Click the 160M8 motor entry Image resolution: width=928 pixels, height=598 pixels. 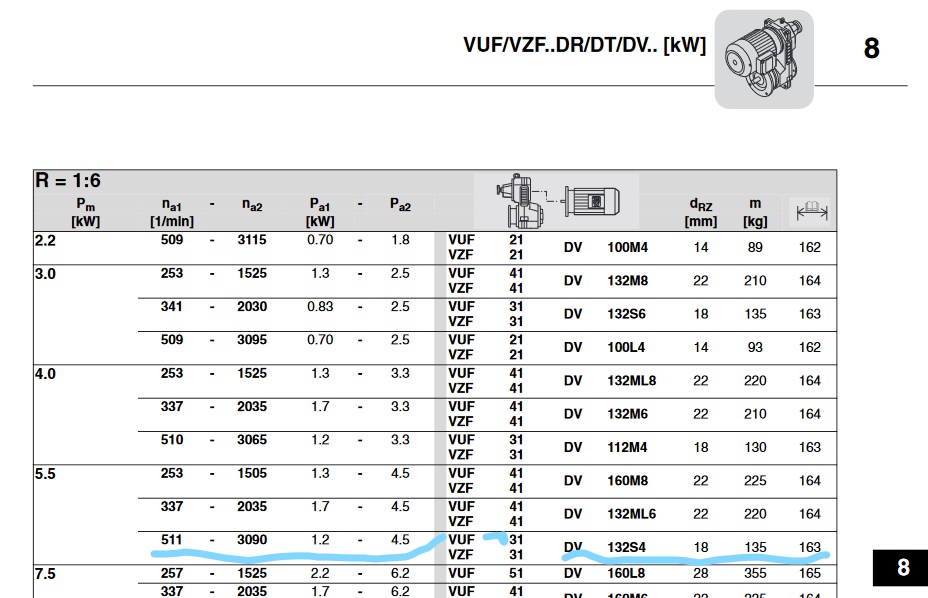(627, 480)
